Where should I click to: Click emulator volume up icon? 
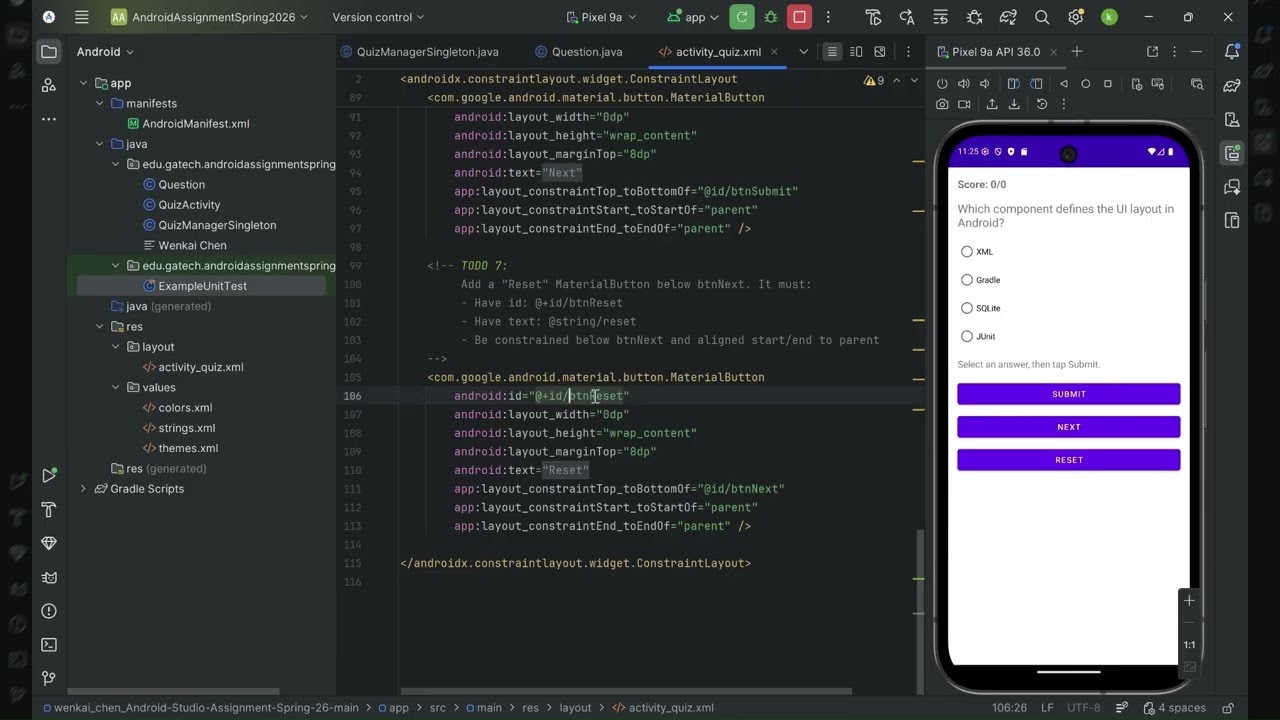pyautogui.click(x=963, y=84)
